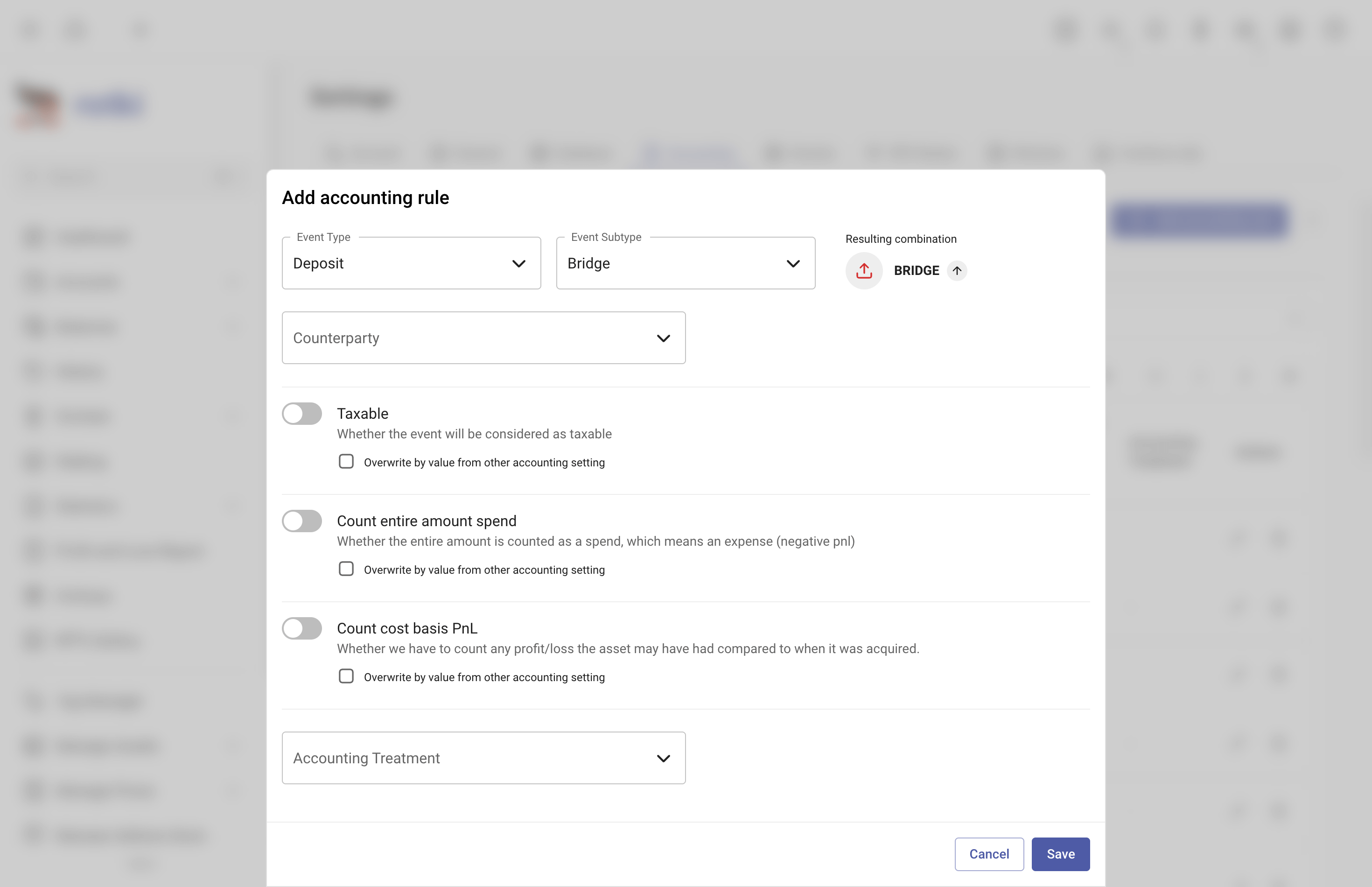Turn on the Count entire amount spend switch
The height and width of the screenshot is (887, 1372).
coord(301,521)
